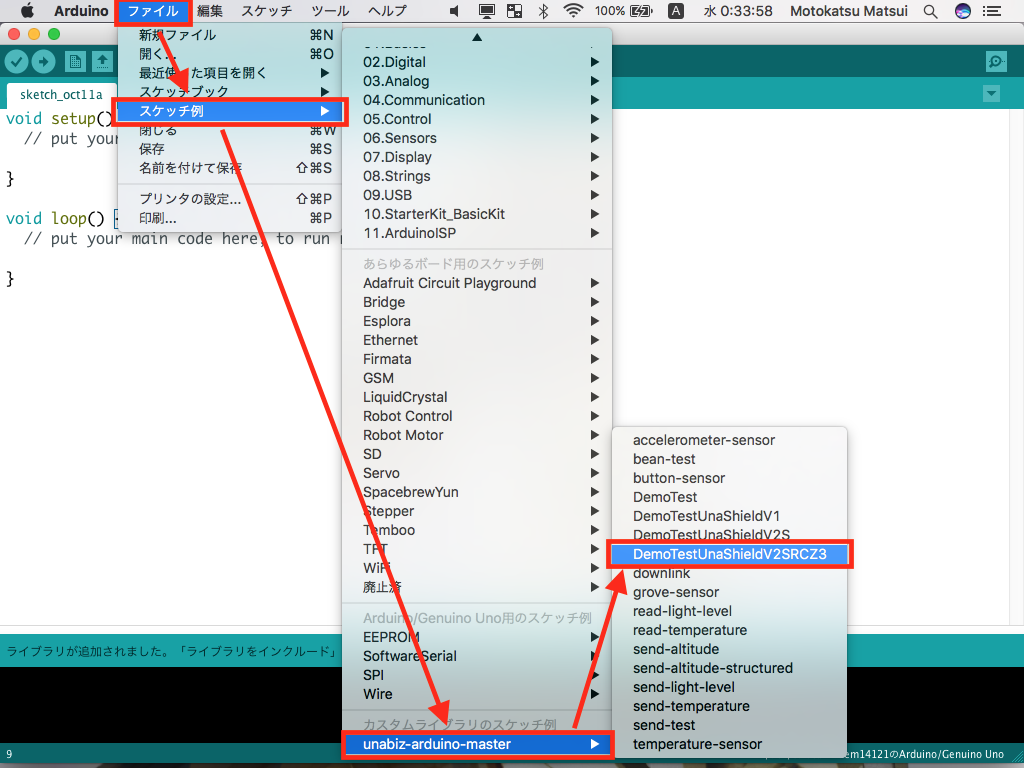
Task: Open the ヘルプ menu
Action: [387, 11]
